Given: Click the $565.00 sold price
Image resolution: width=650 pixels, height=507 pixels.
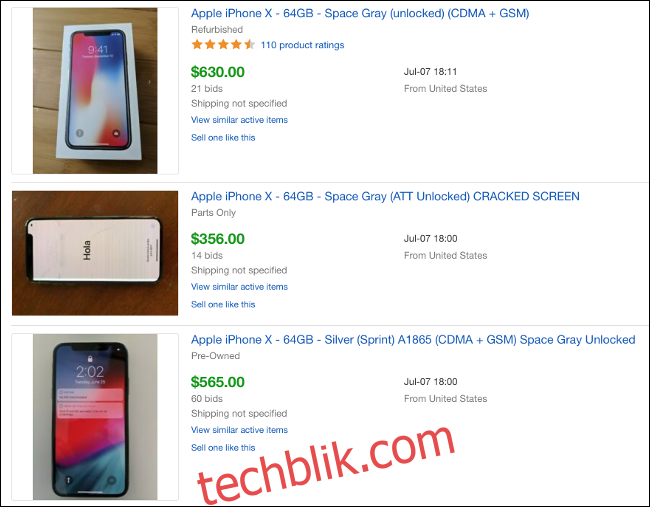Looking at the screenshot, I should click(x=218, y=382).
